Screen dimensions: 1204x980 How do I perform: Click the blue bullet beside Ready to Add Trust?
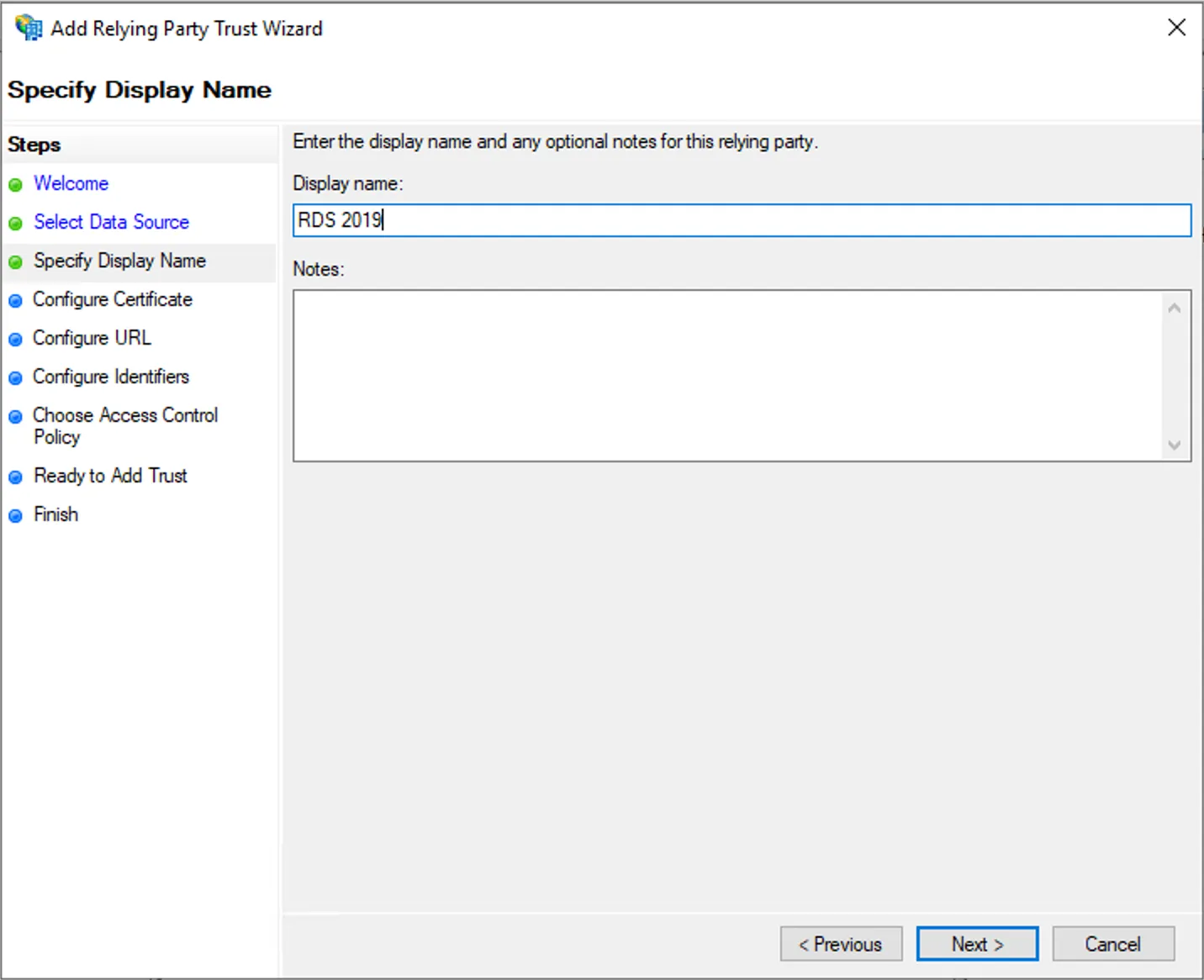15,477
